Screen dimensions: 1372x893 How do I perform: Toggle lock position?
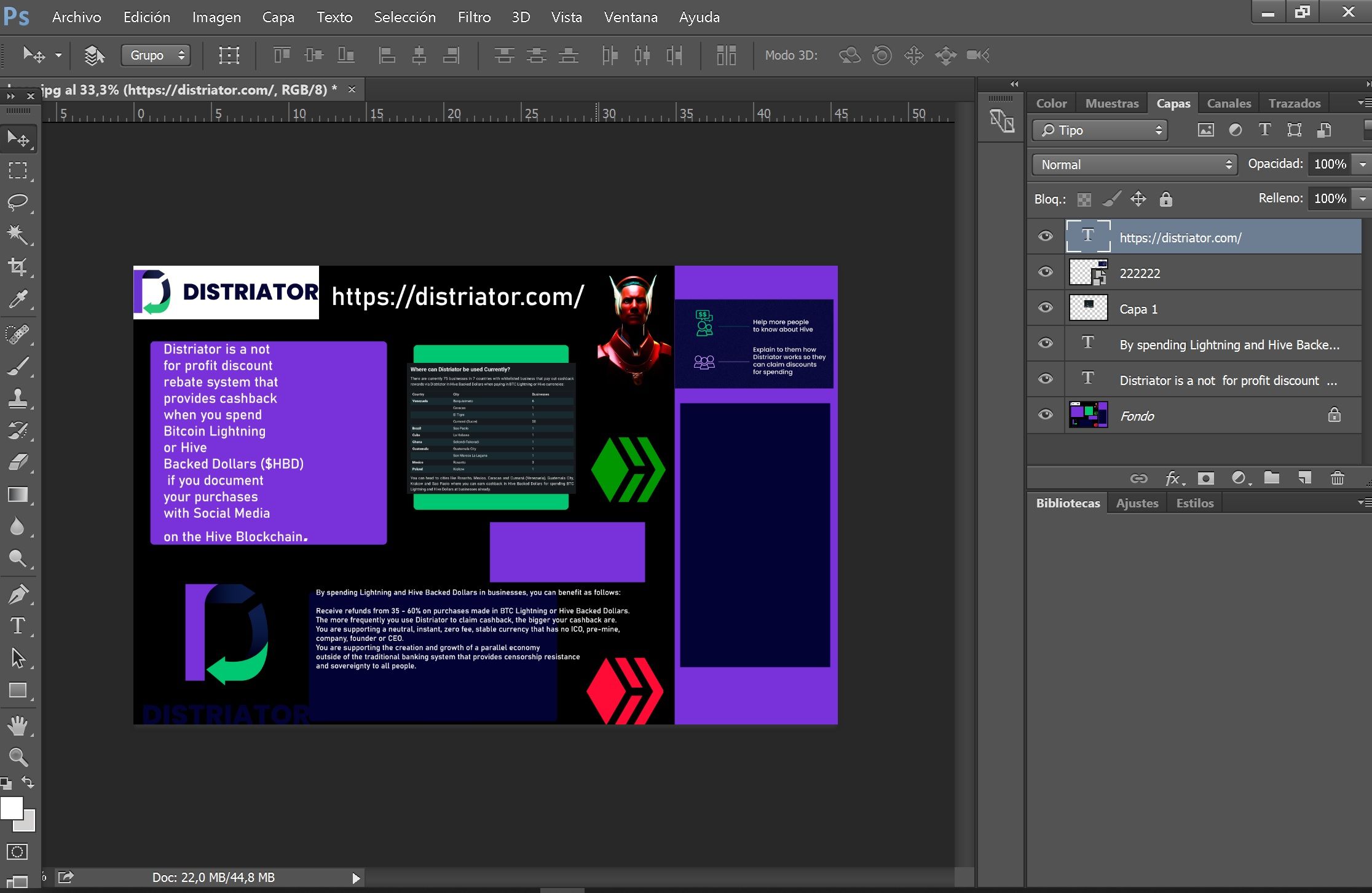[1138, 199]
